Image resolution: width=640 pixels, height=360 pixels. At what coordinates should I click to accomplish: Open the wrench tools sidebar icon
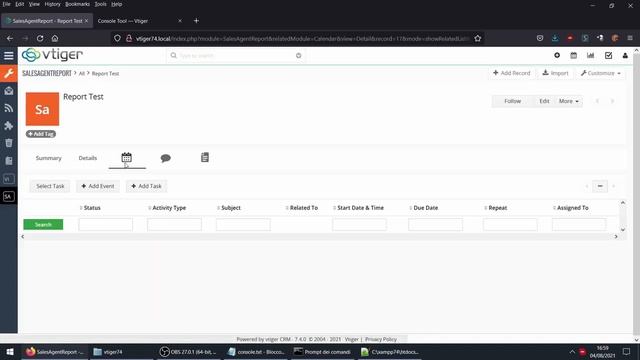(x=9, y=73)
